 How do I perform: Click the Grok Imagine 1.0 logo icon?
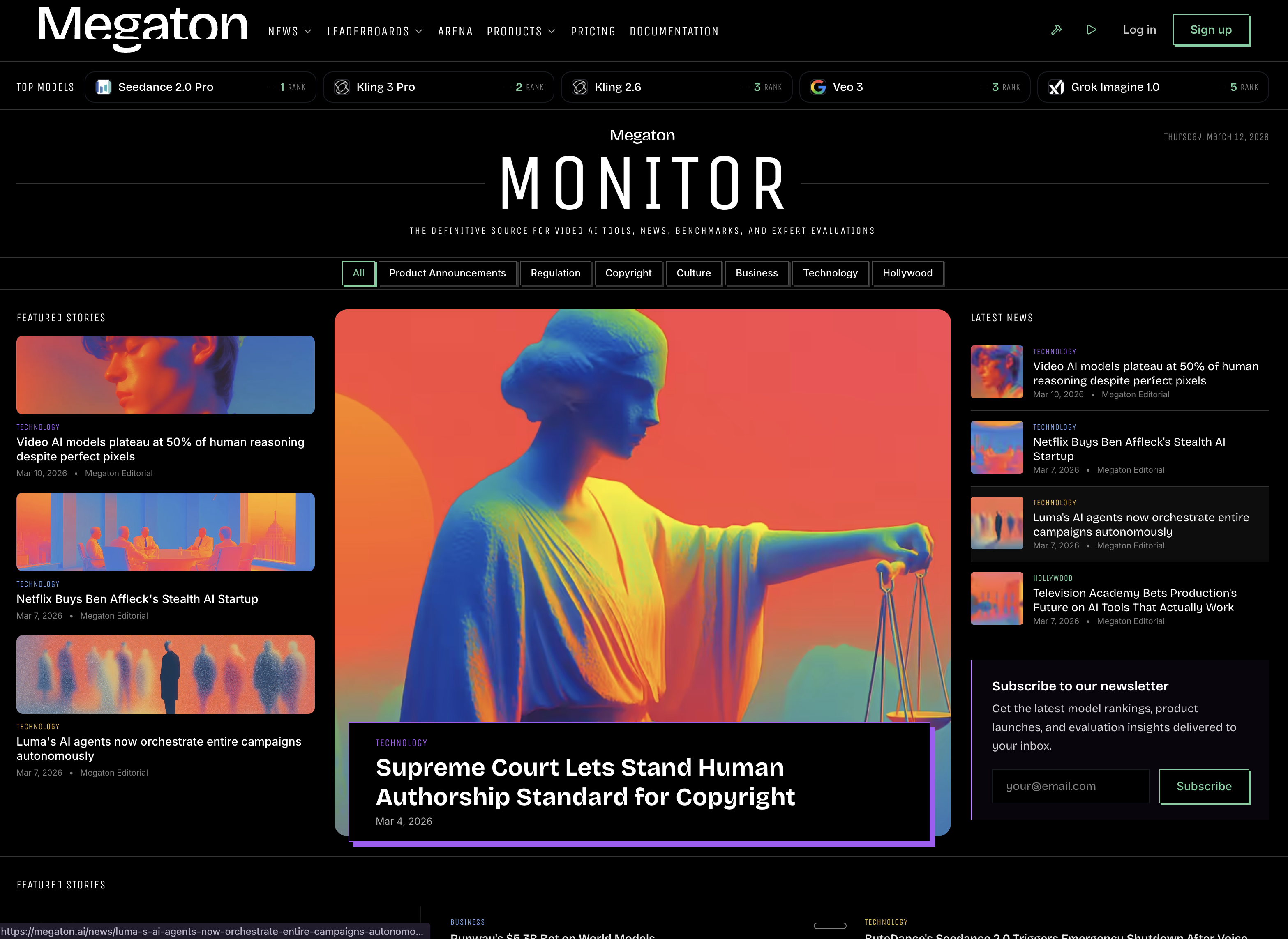[x=1057, y=86]
